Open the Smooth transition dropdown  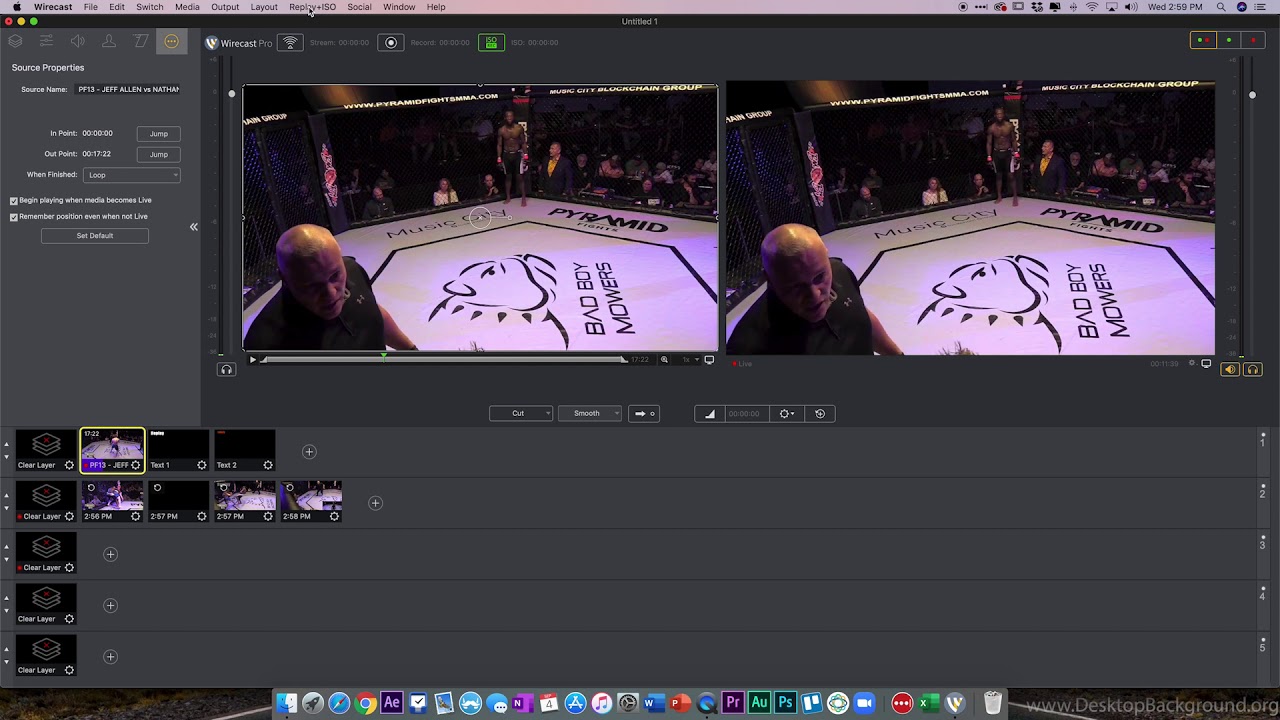tap(590, 414)
